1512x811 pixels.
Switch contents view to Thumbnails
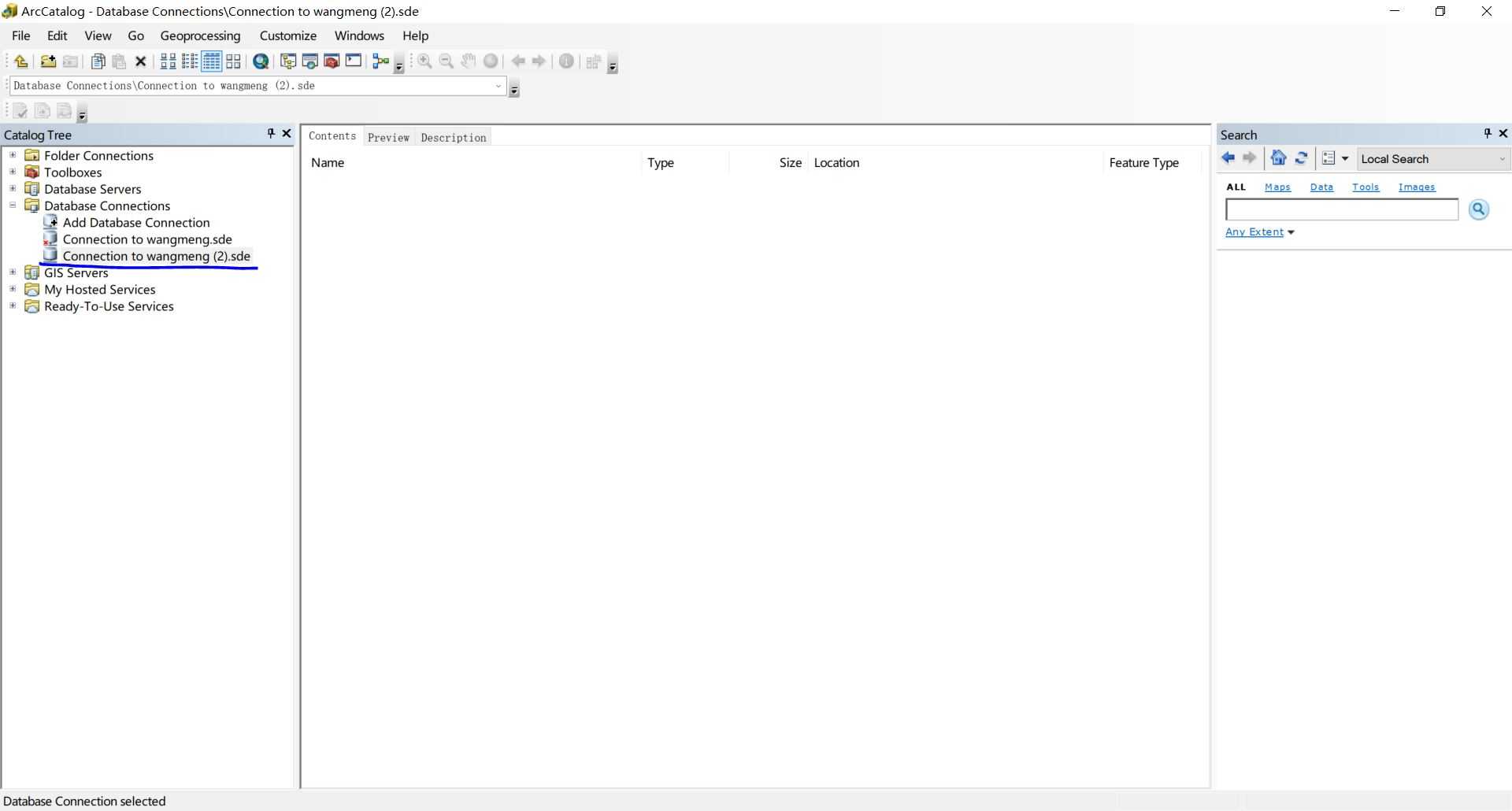[234, 61]
